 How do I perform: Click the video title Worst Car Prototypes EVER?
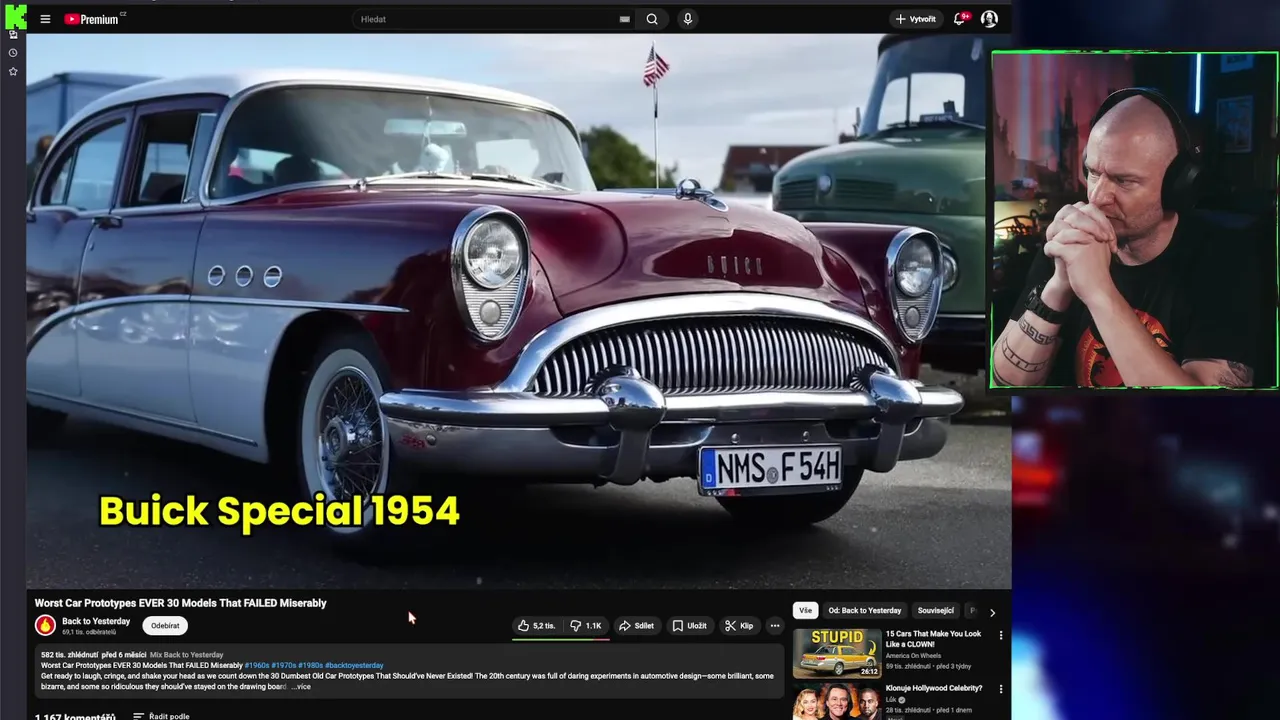coord(181,603)
